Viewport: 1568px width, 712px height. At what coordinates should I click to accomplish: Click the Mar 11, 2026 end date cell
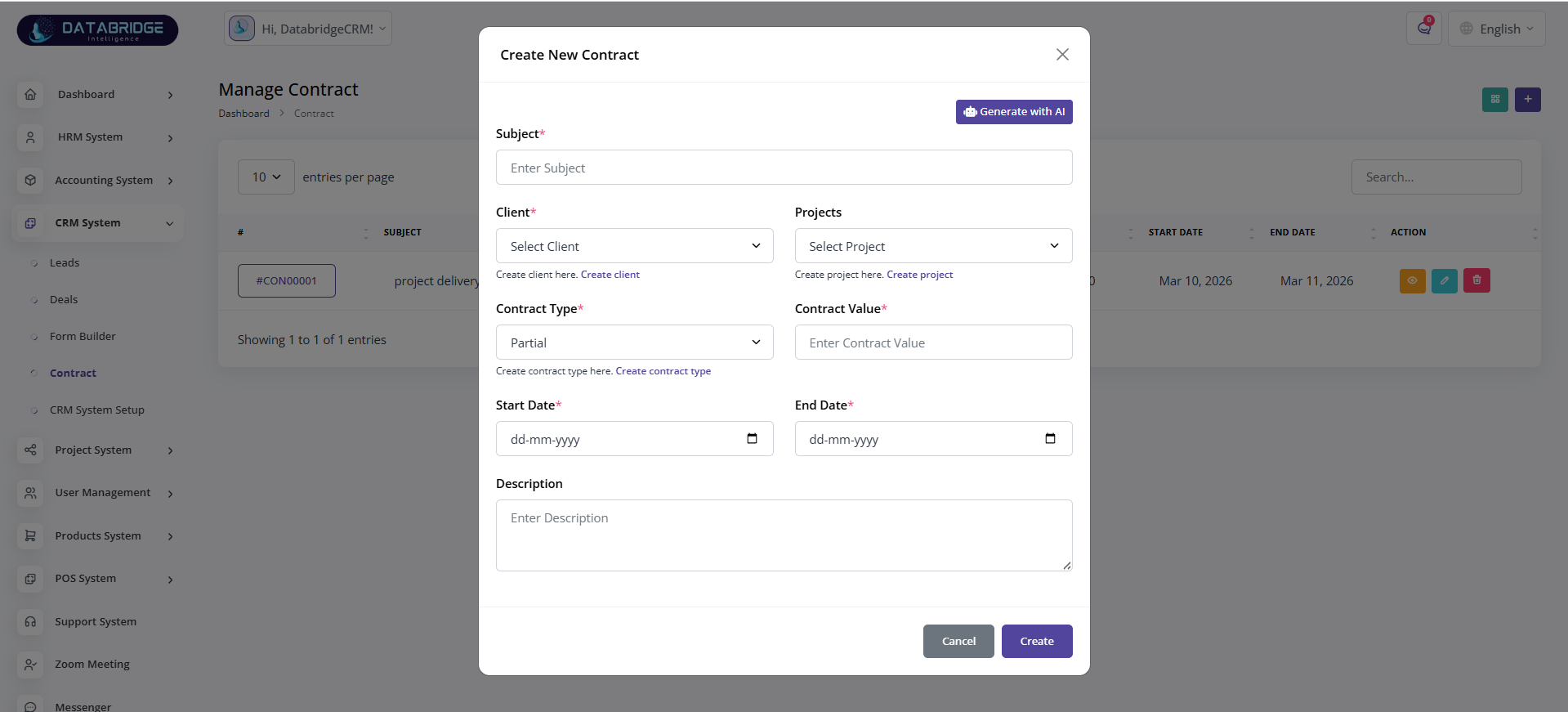pos(1316,281)
